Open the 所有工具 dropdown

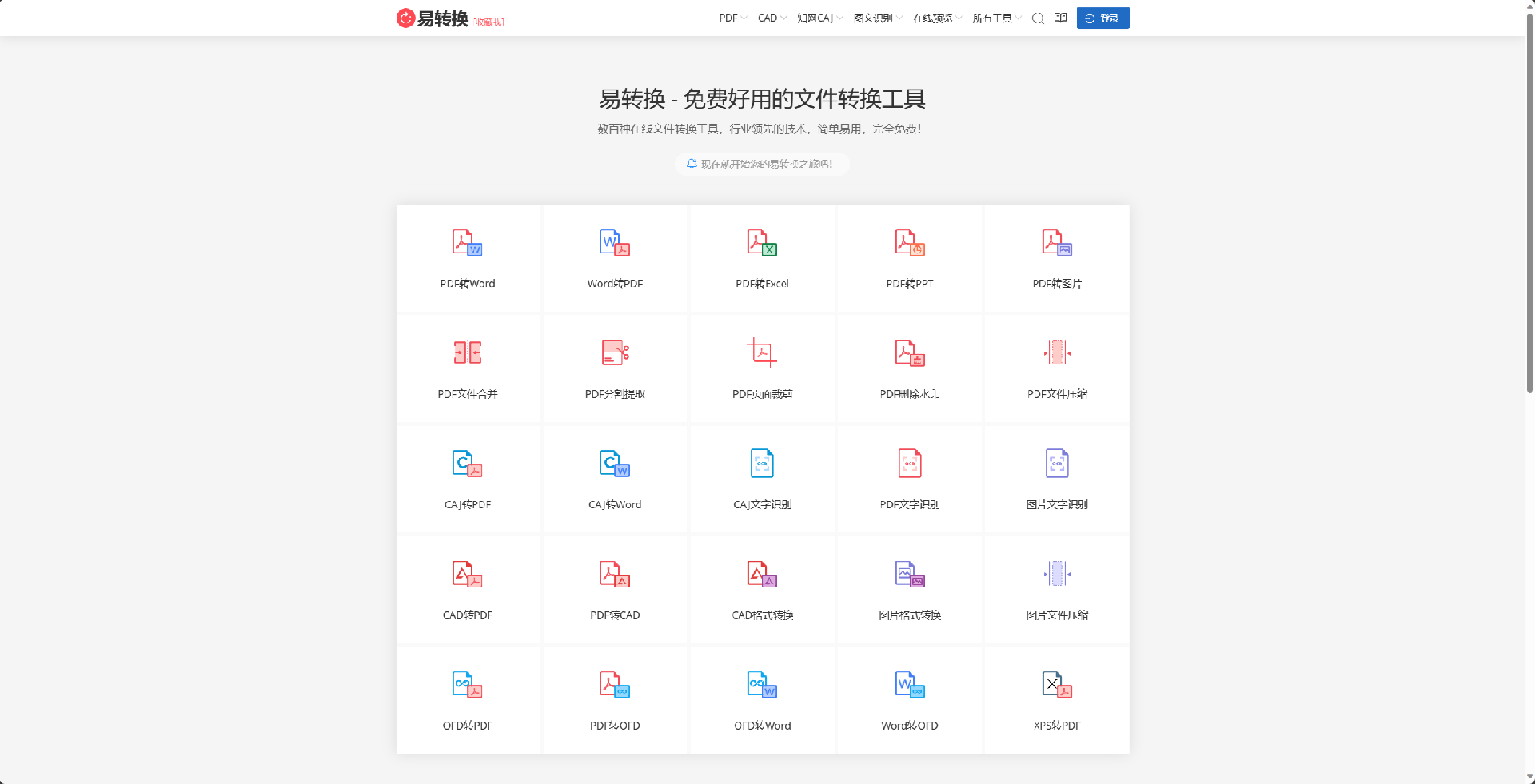click(x=994, y=18)
